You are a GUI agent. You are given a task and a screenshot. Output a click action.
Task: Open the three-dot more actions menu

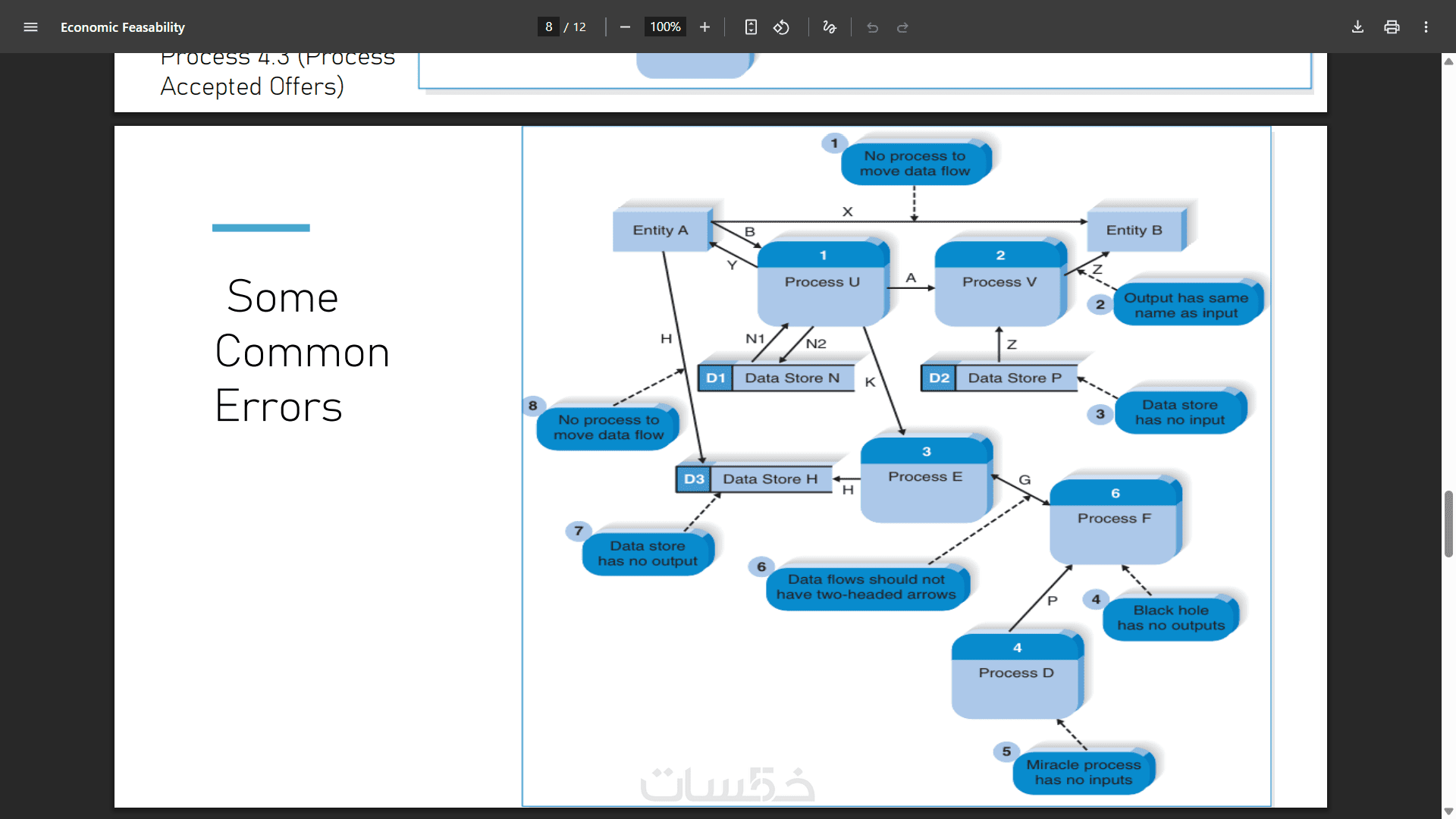(1426, 27)
